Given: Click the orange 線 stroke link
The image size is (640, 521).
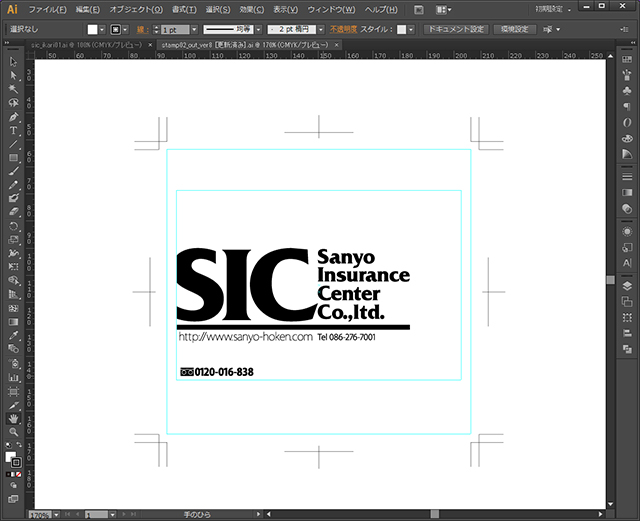Looking at the screenshot, I should point(143,29).
